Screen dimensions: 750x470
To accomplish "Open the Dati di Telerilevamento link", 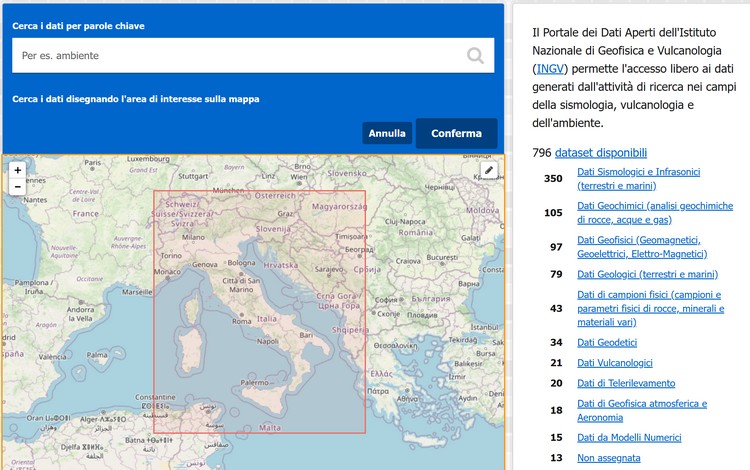I will 626,383.
